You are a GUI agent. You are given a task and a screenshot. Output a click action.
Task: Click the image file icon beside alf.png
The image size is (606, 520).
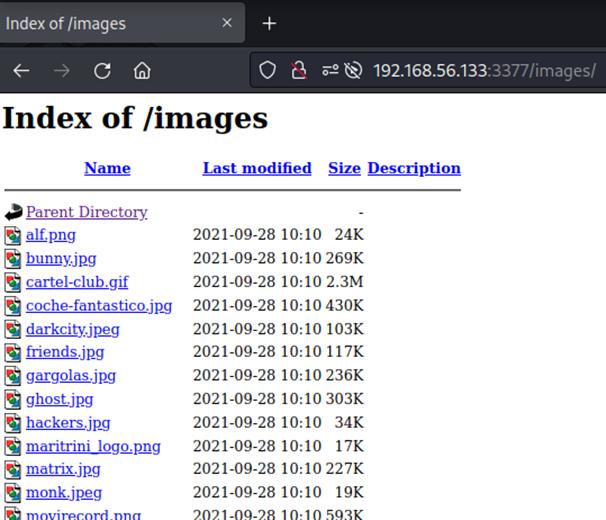13,236
